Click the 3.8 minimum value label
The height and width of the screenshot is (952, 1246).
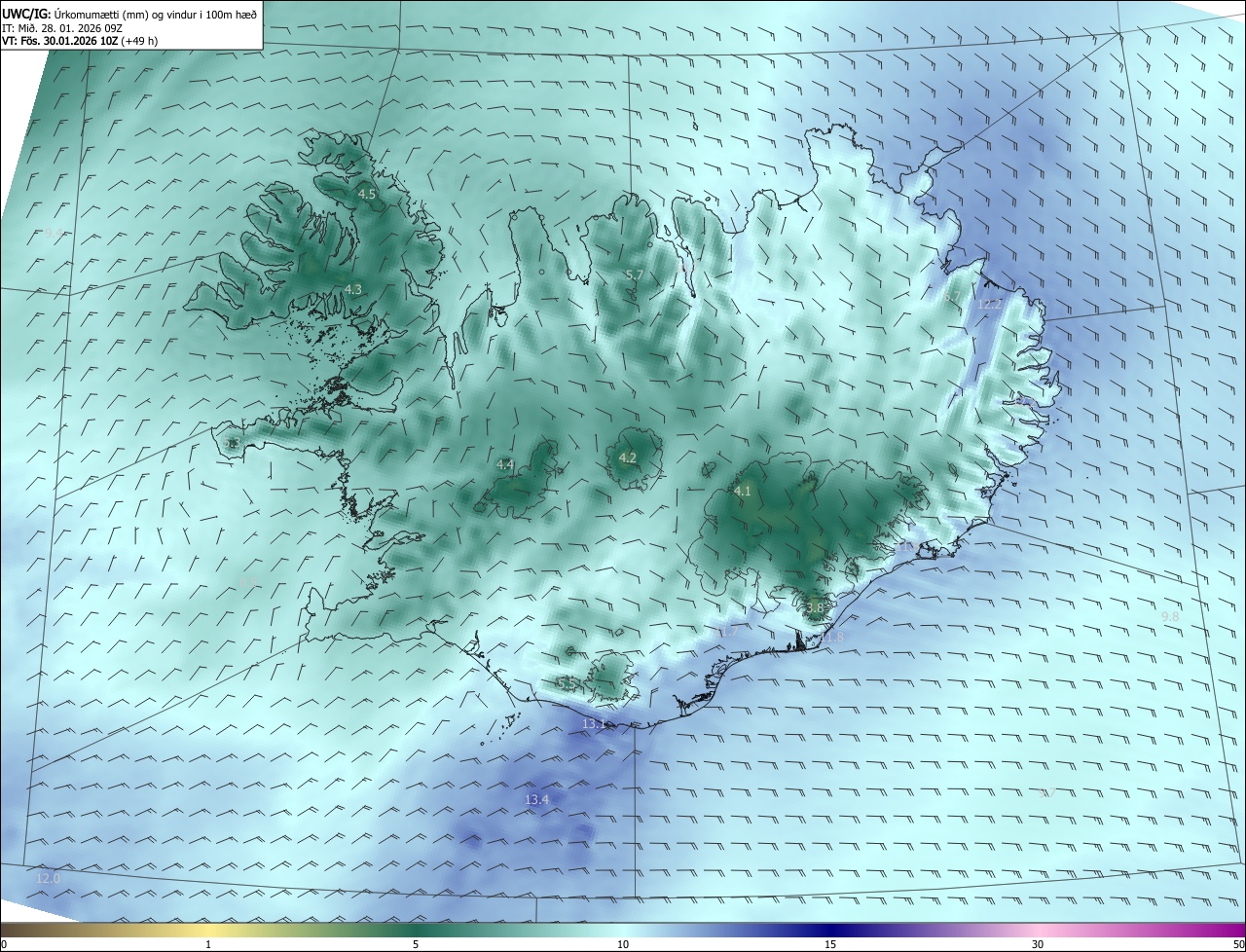[x=815, y=608]
